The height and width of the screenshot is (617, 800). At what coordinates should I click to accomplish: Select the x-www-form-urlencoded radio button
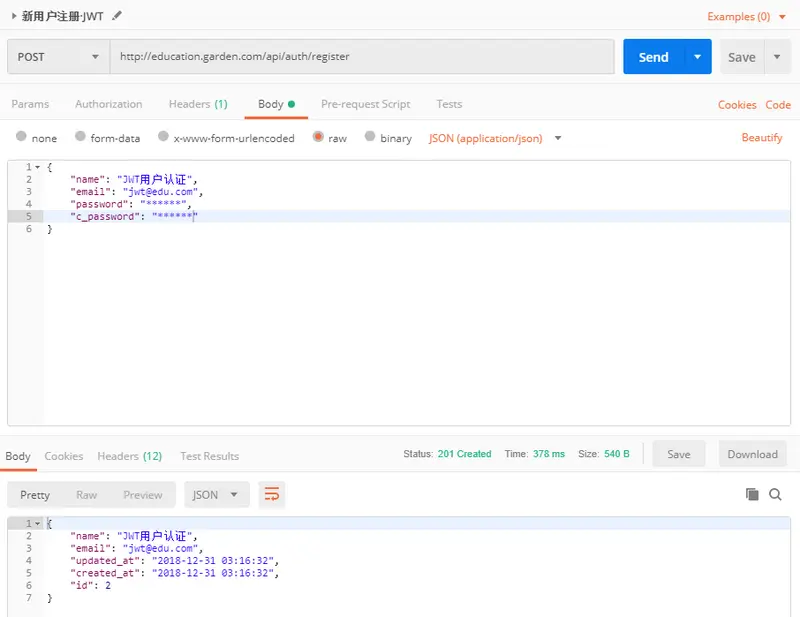pos(163,136)
